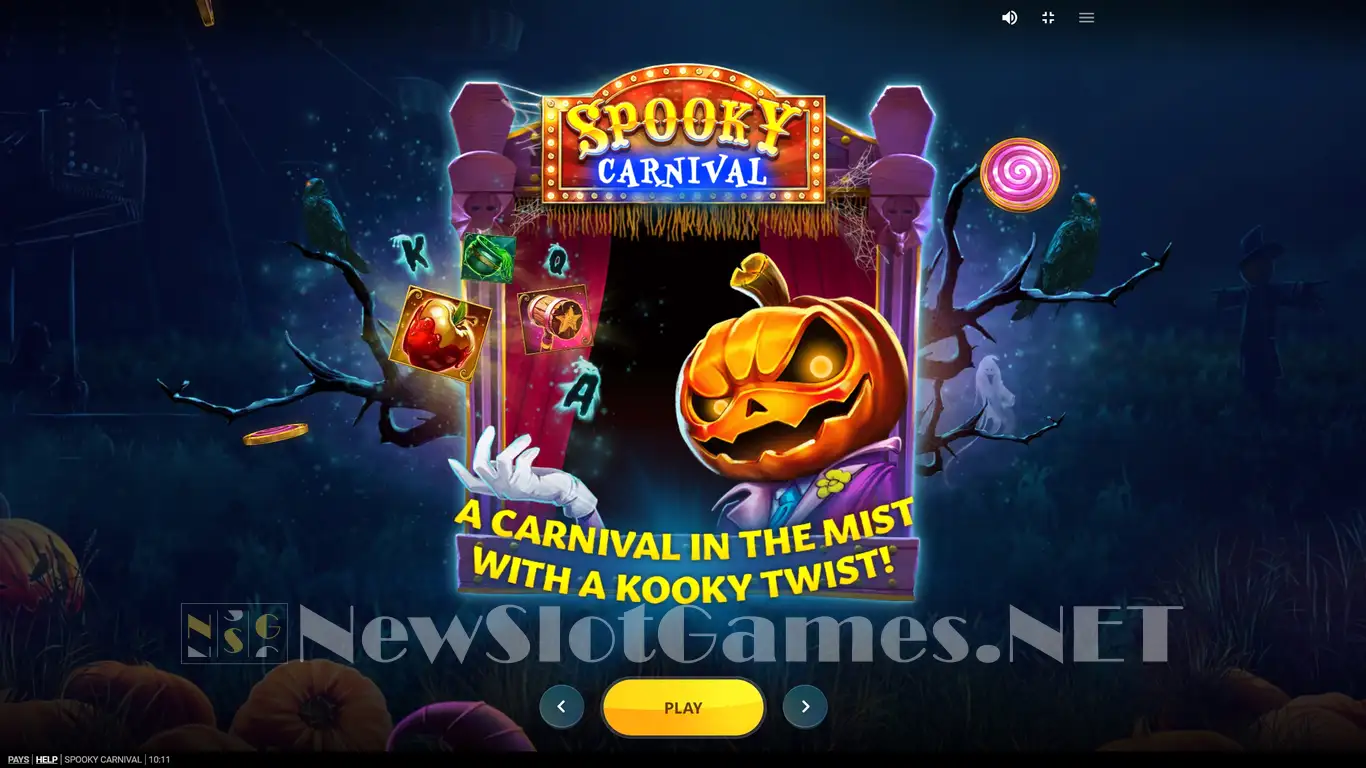This screenshot has height=768, width=1366.
Task: Click the spinning gold coin near branch
Action: [275, 434]
